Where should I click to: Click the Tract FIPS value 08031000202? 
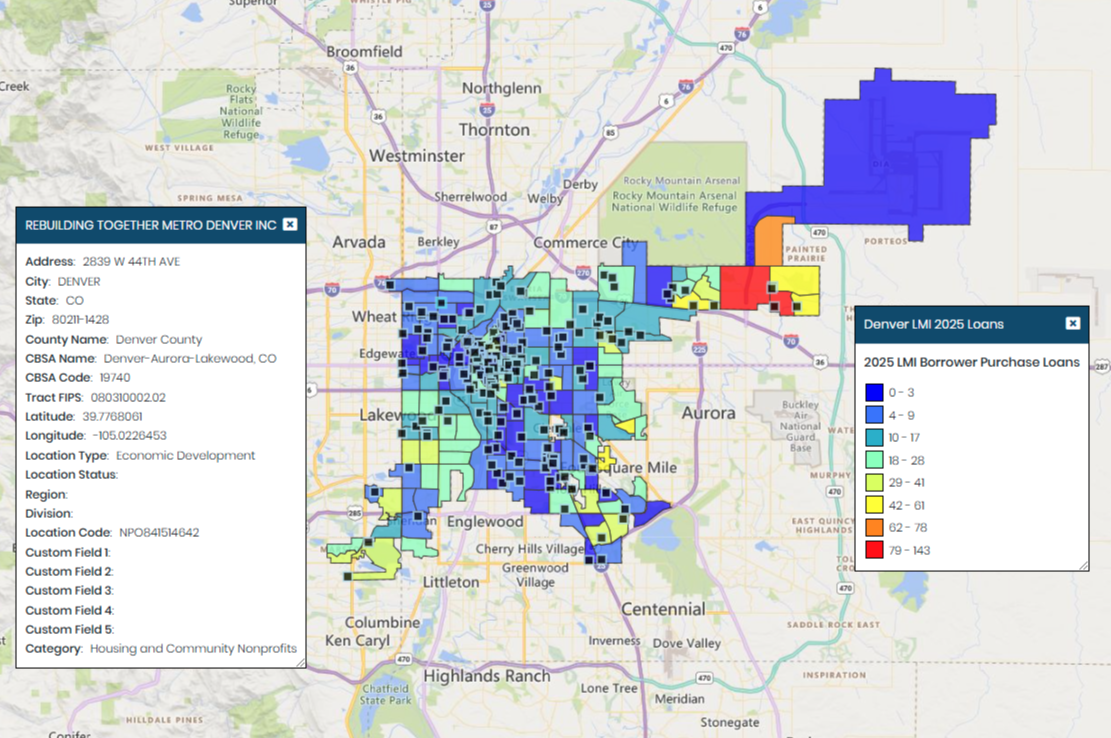point(128,397)
